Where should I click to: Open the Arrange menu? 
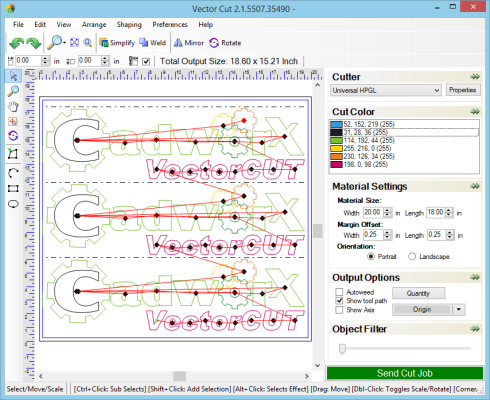[x=94, y=24]
